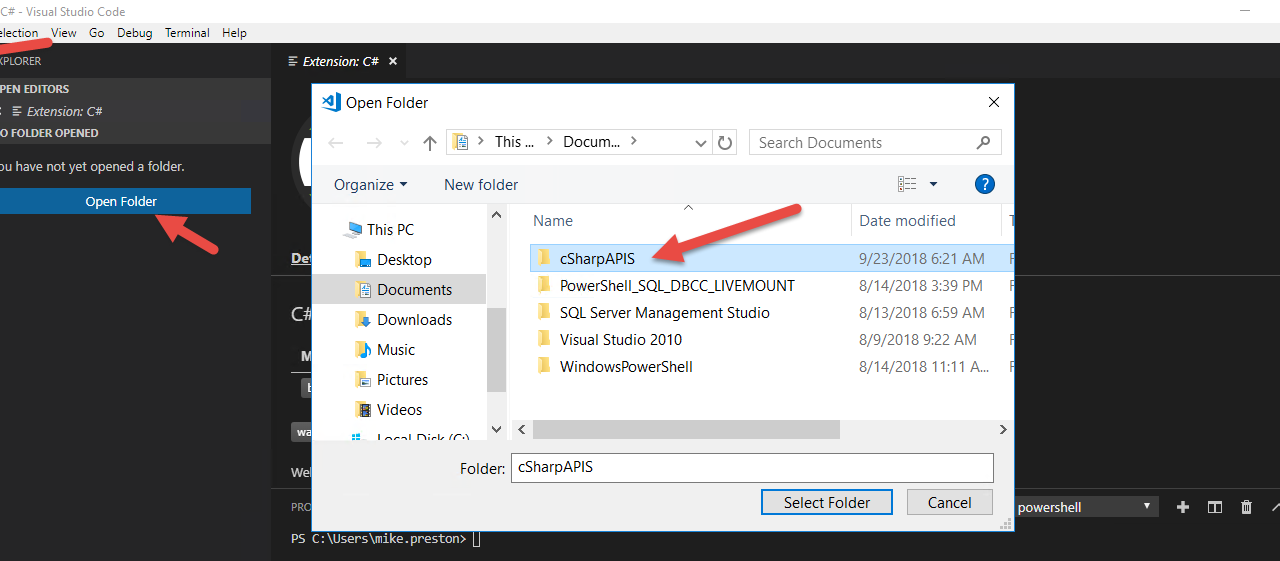Open the View menu
The width and height of the screenshot is (1280, 561).
coord(64,33)
